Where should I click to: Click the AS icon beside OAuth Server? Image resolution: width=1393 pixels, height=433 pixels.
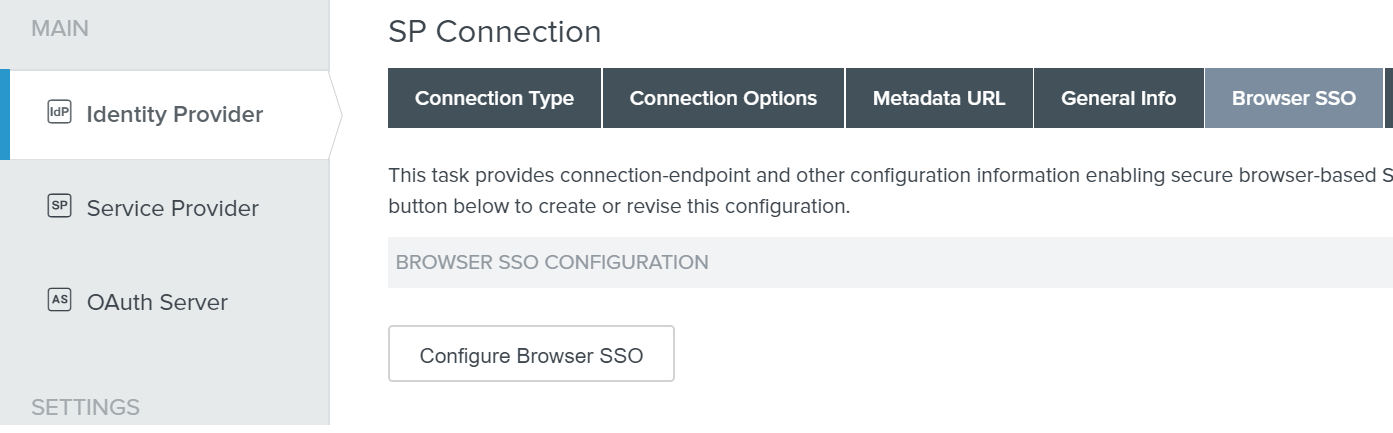[59, 300]
